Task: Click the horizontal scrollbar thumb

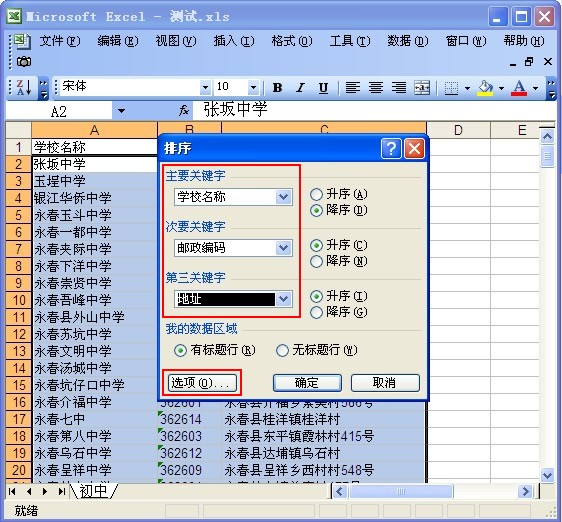Action: (401, 492)
